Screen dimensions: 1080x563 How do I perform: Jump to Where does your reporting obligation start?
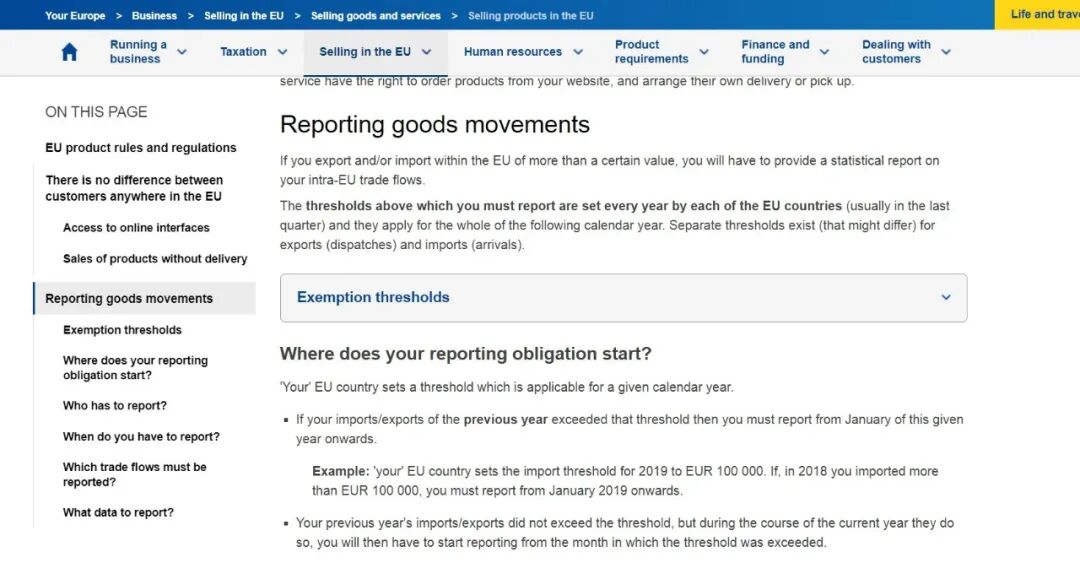point(135,368)
